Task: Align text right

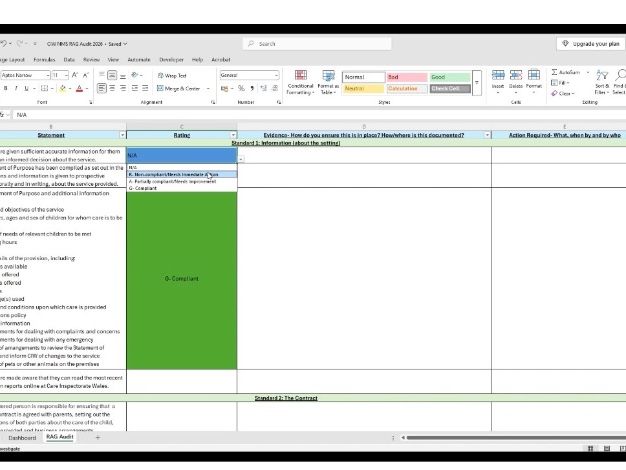Action: coord(123,88)
